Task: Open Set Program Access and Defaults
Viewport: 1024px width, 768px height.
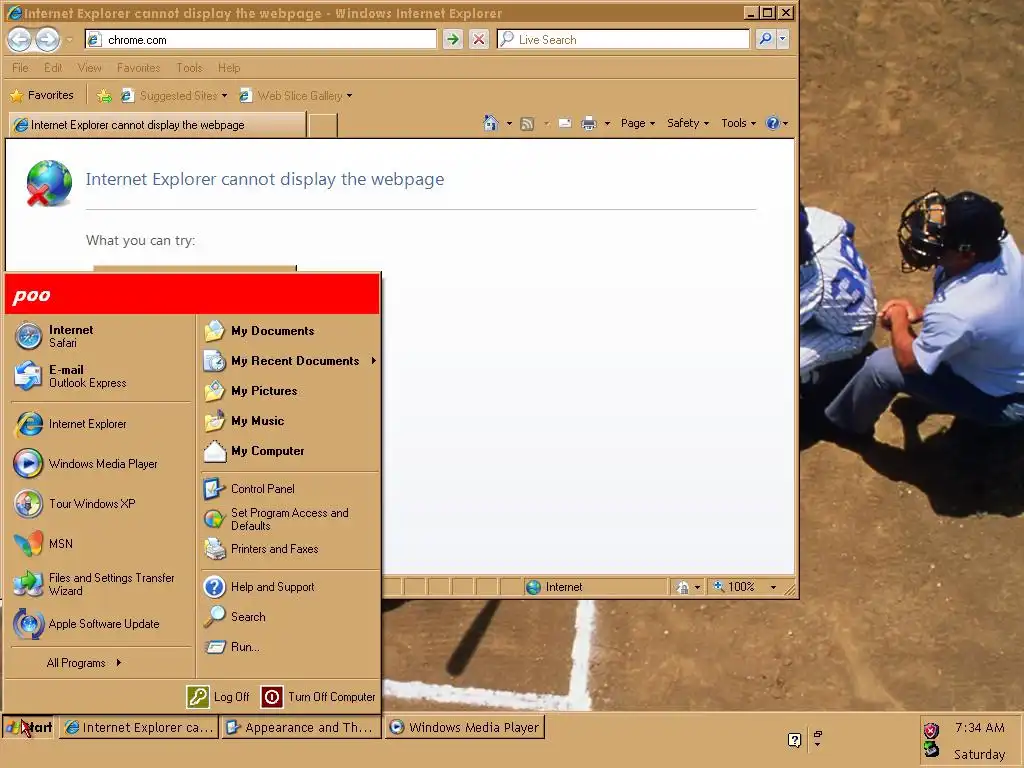Action: (x=290, y=519)
